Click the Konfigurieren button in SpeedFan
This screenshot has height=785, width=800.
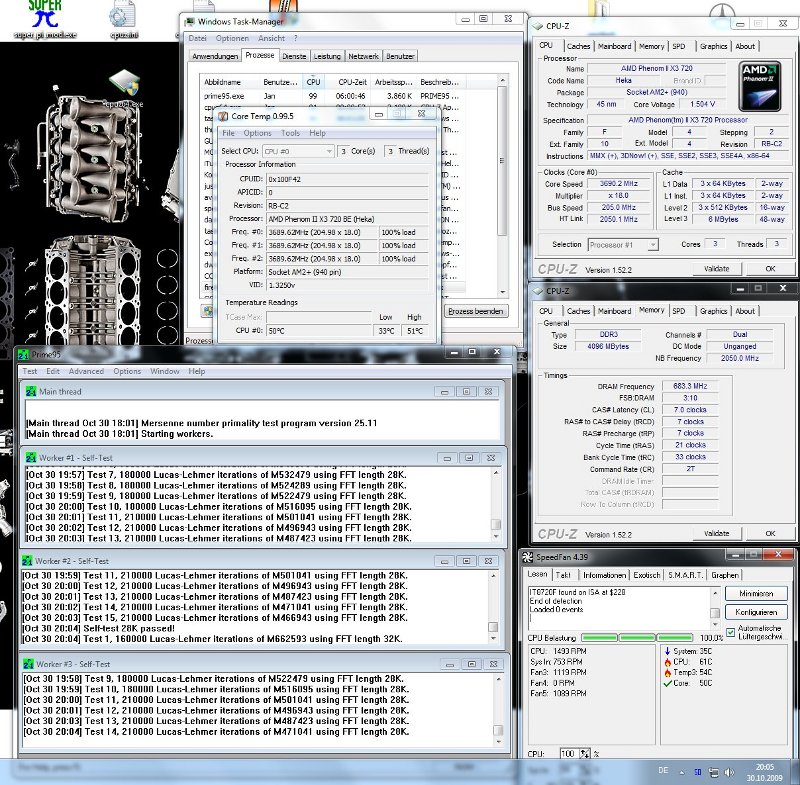tap(756, 612)
